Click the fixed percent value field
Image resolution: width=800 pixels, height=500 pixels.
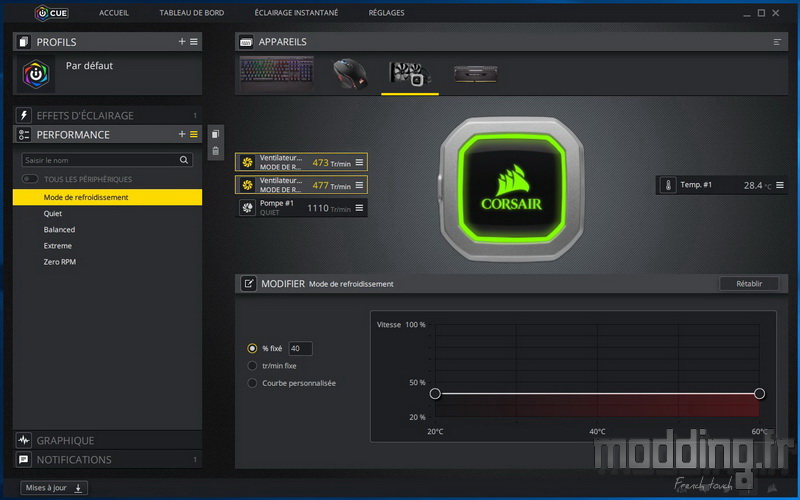[x=300, y=348]
